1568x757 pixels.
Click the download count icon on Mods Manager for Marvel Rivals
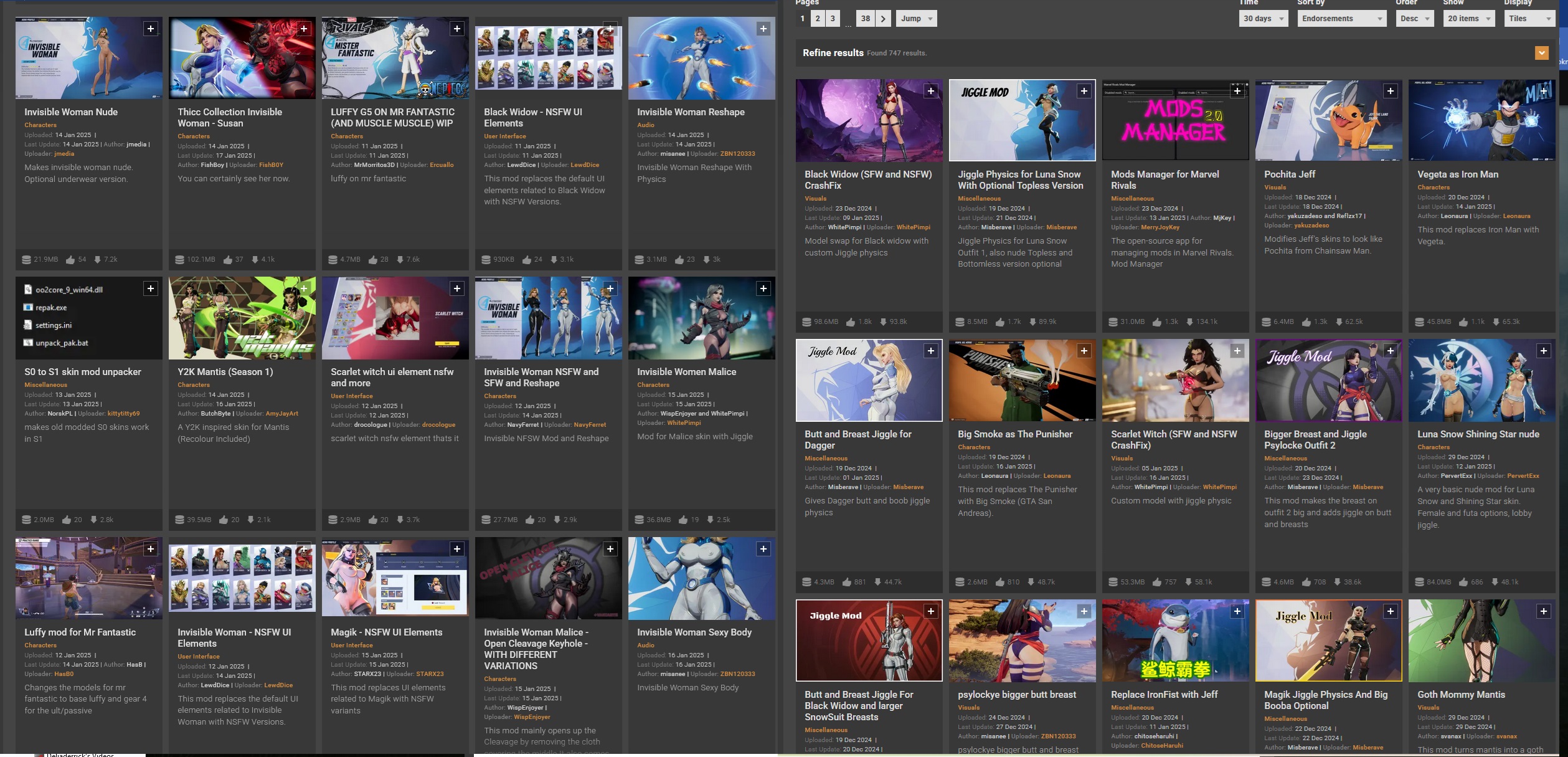coord(1189,321)
